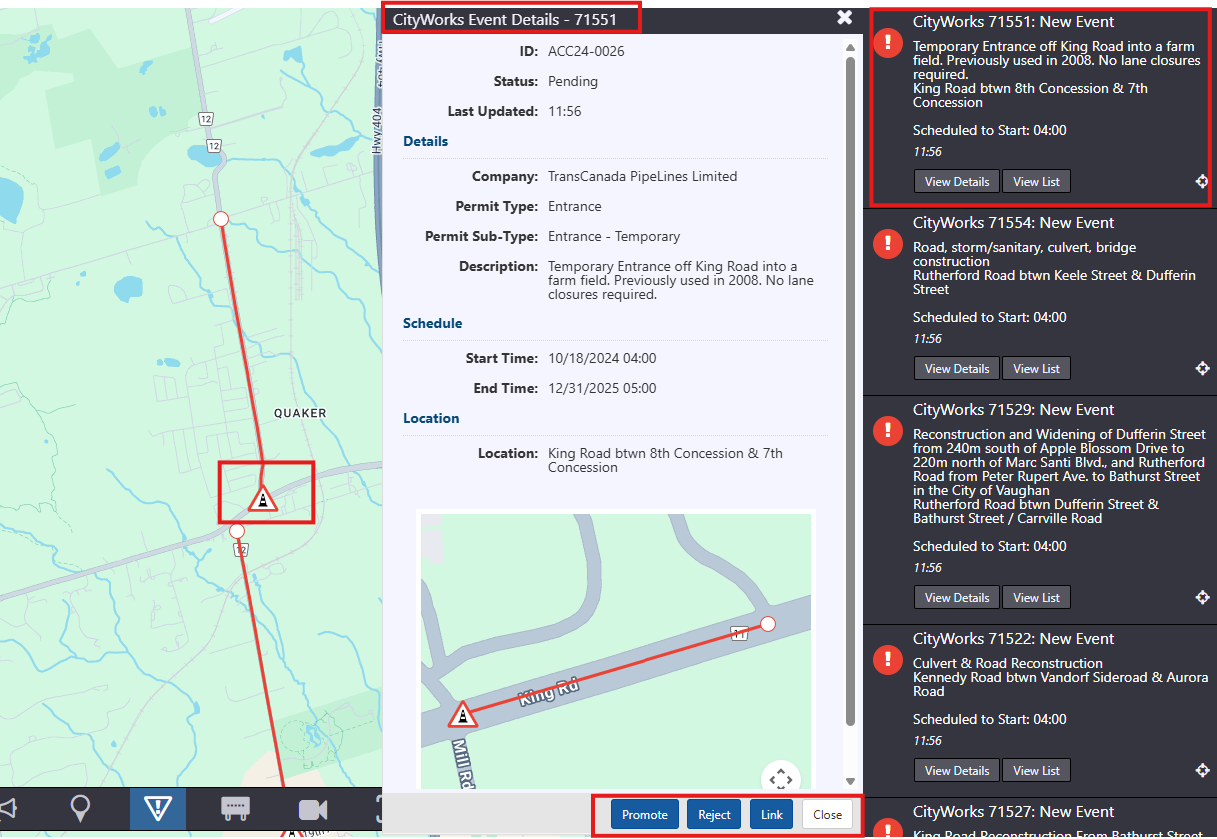
Task: Recenter the mini map using pan control
Action: (x=780, y=779)
